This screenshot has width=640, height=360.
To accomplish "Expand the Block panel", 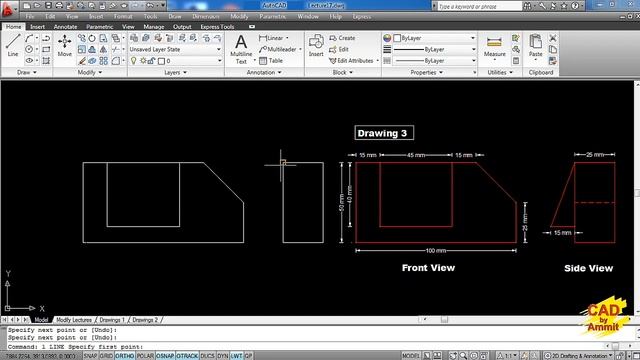I will (342, 72).
